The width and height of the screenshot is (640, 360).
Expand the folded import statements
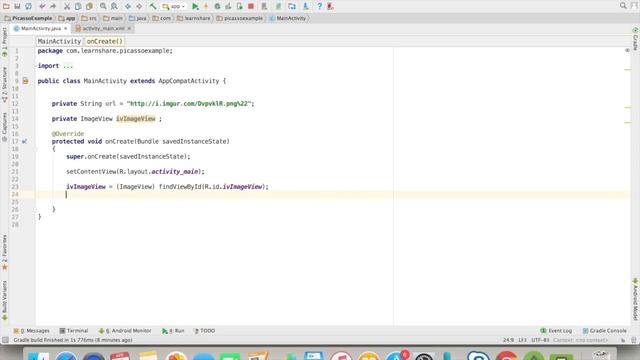68,66
